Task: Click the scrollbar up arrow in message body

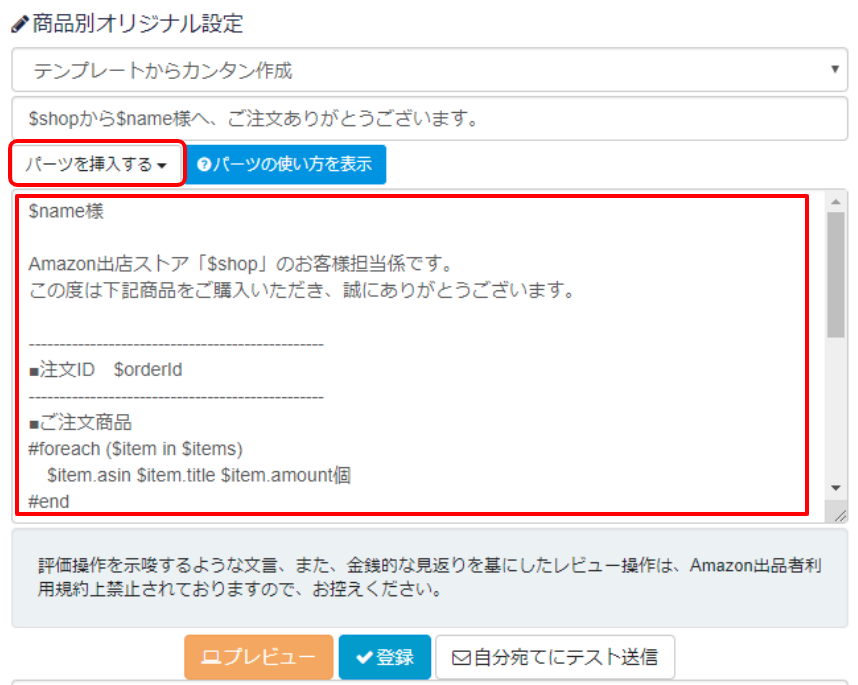Action: click(x=836, y=202)
